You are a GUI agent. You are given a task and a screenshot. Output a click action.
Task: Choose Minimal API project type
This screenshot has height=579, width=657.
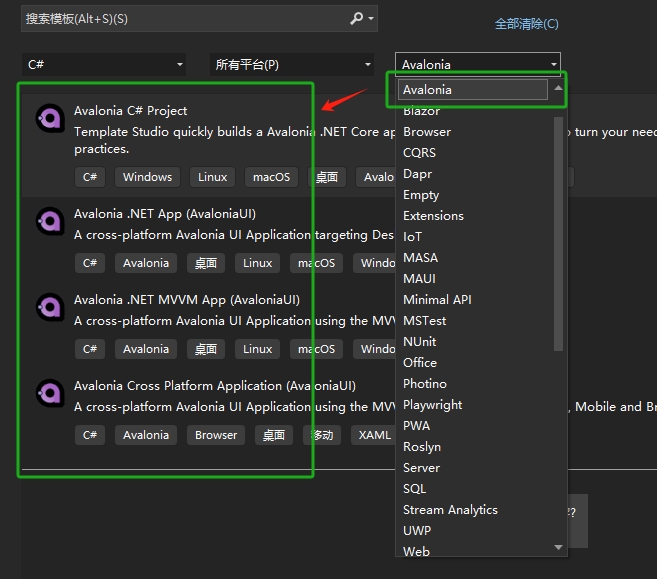[437, 300]
